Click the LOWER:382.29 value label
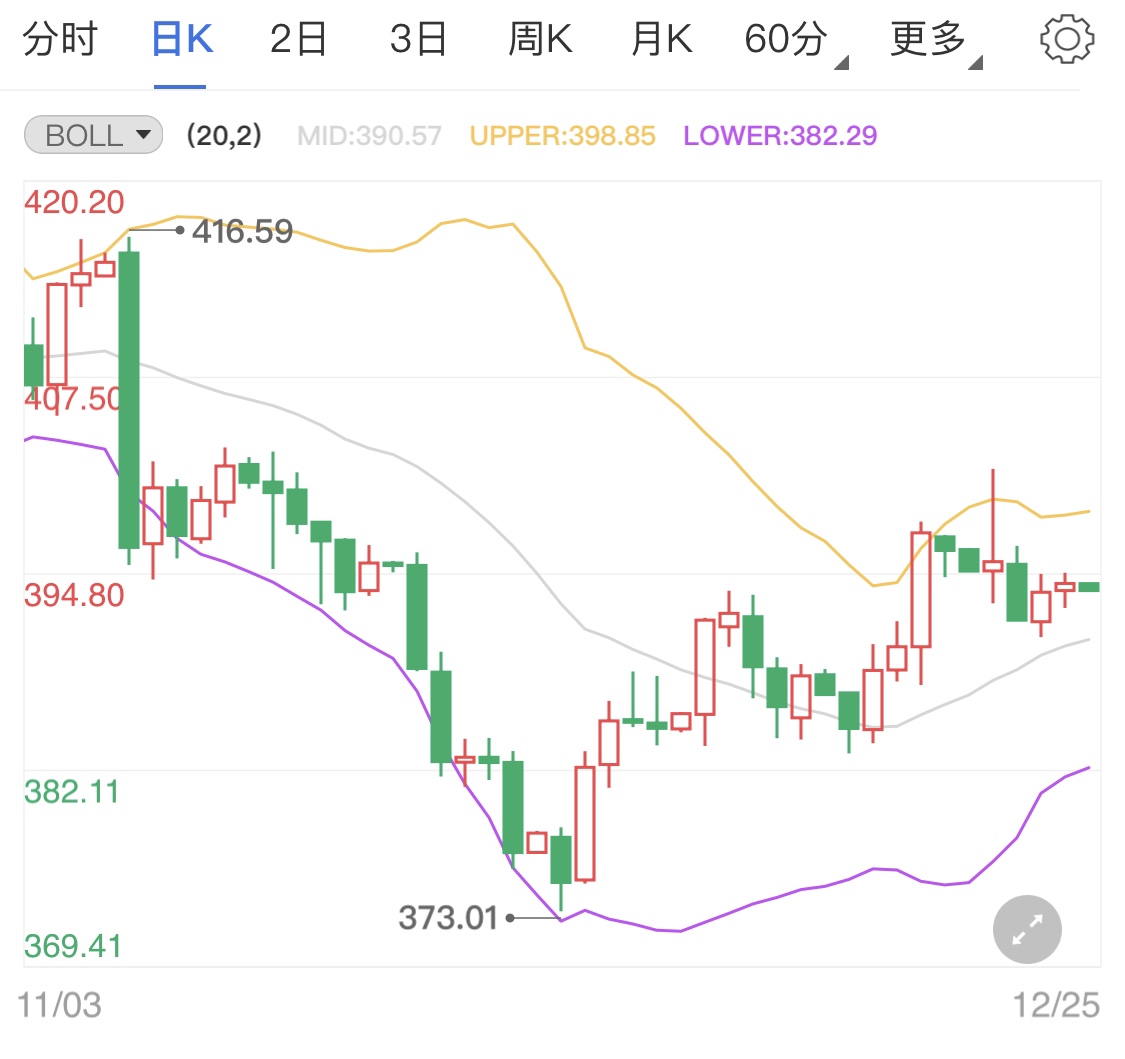The height and width of the screenshot is (1059, 1125). click(x=780, y=136)
